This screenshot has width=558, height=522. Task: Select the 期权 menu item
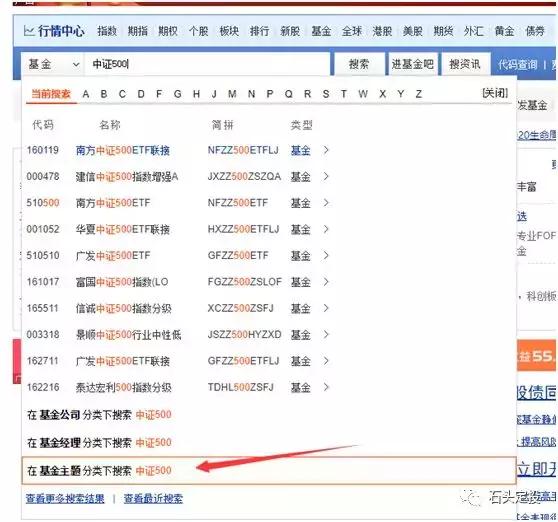tap(168, 31)
